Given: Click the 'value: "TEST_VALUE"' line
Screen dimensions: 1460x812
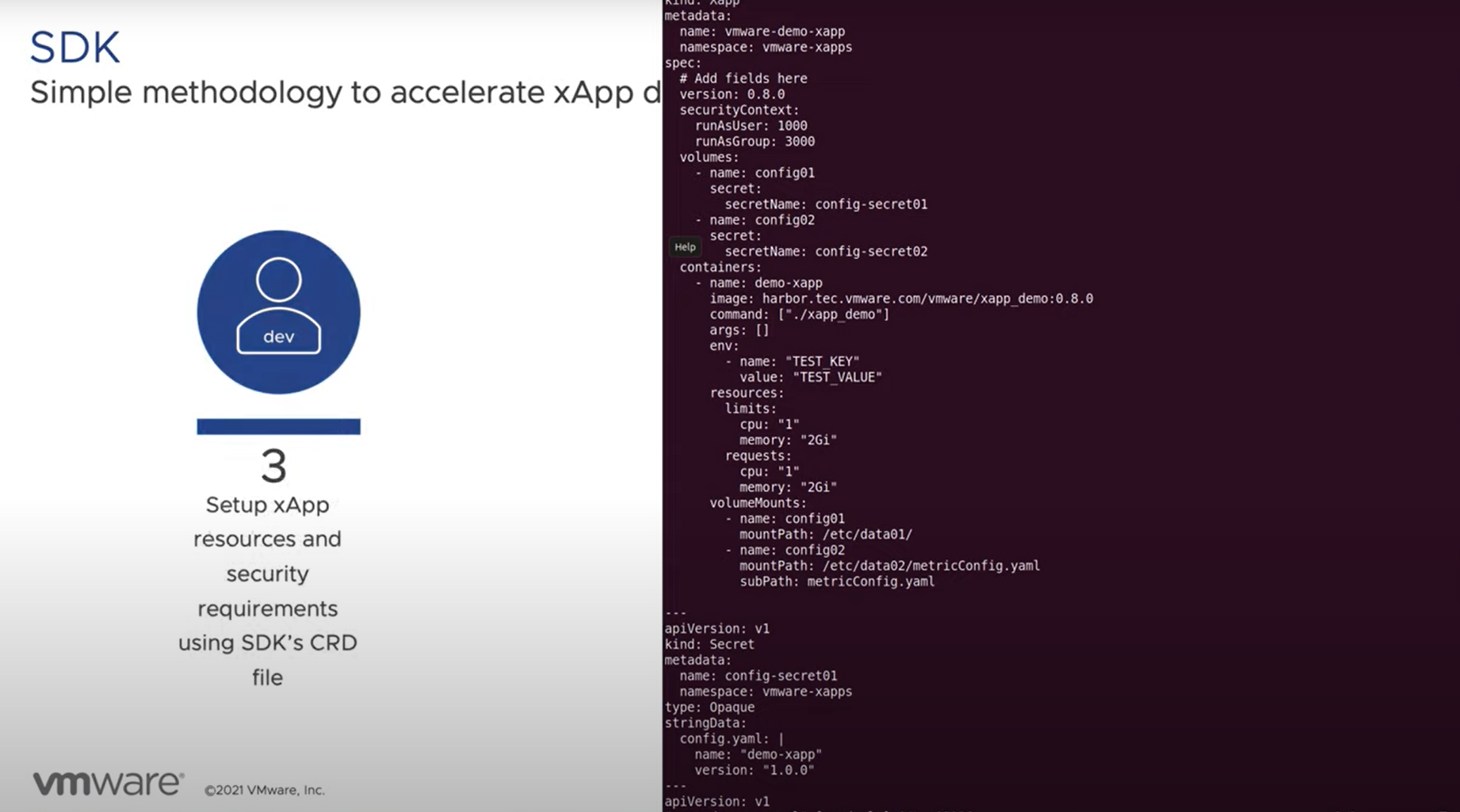Looking at the screenshot, I should [x=811, y=377].
